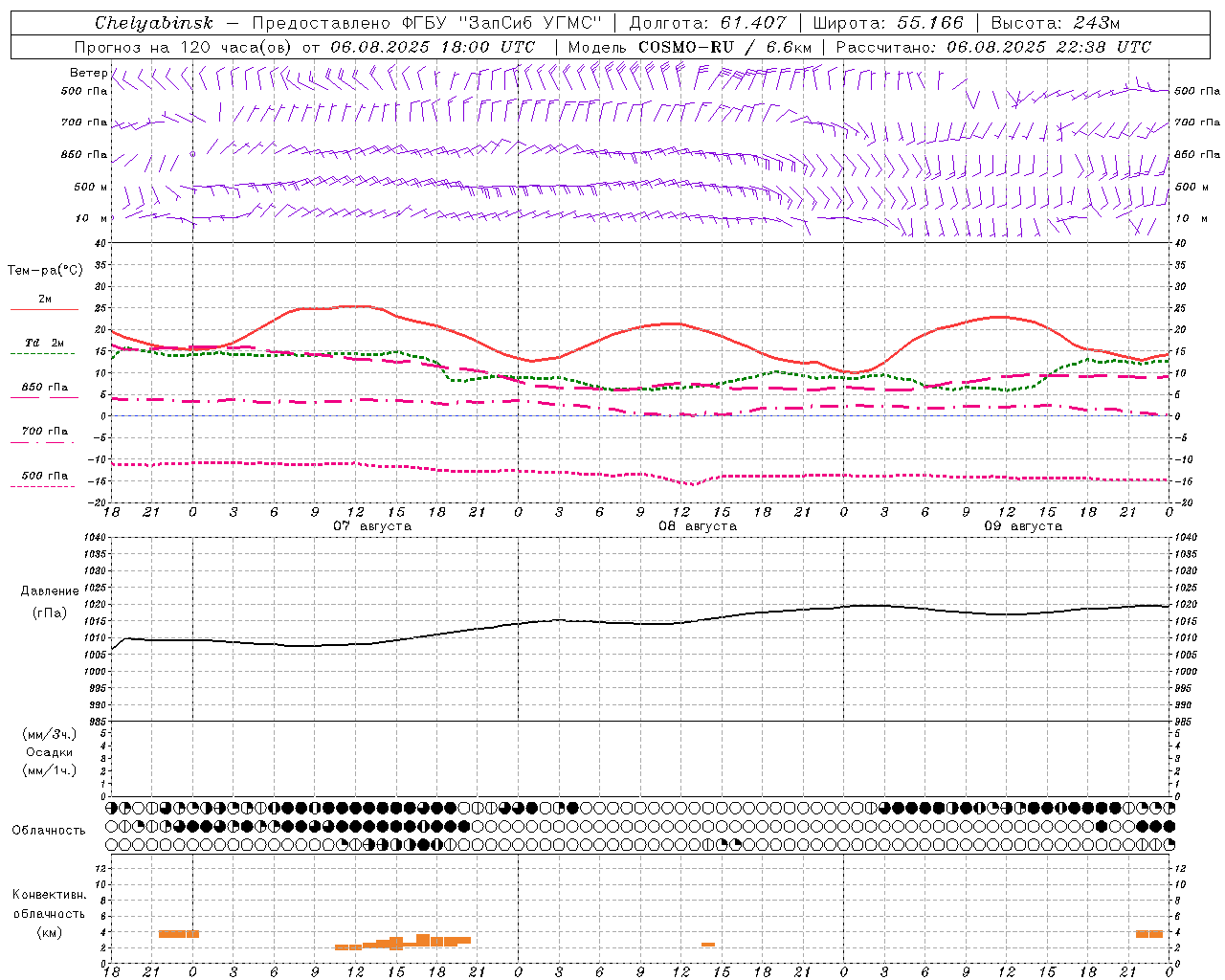Viewport: 1225px width, 980px height.
Task: Select the (гПа) pressure unit label
Action: 50,613
